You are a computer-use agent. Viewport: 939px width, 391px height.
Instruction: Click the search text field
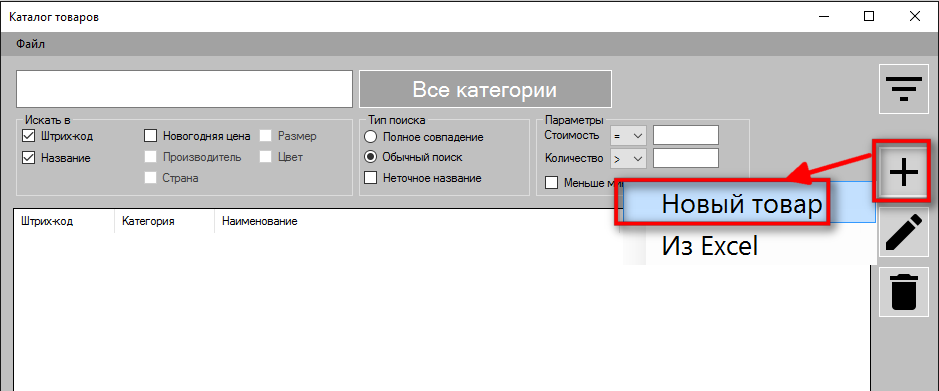tap(184, 89)
